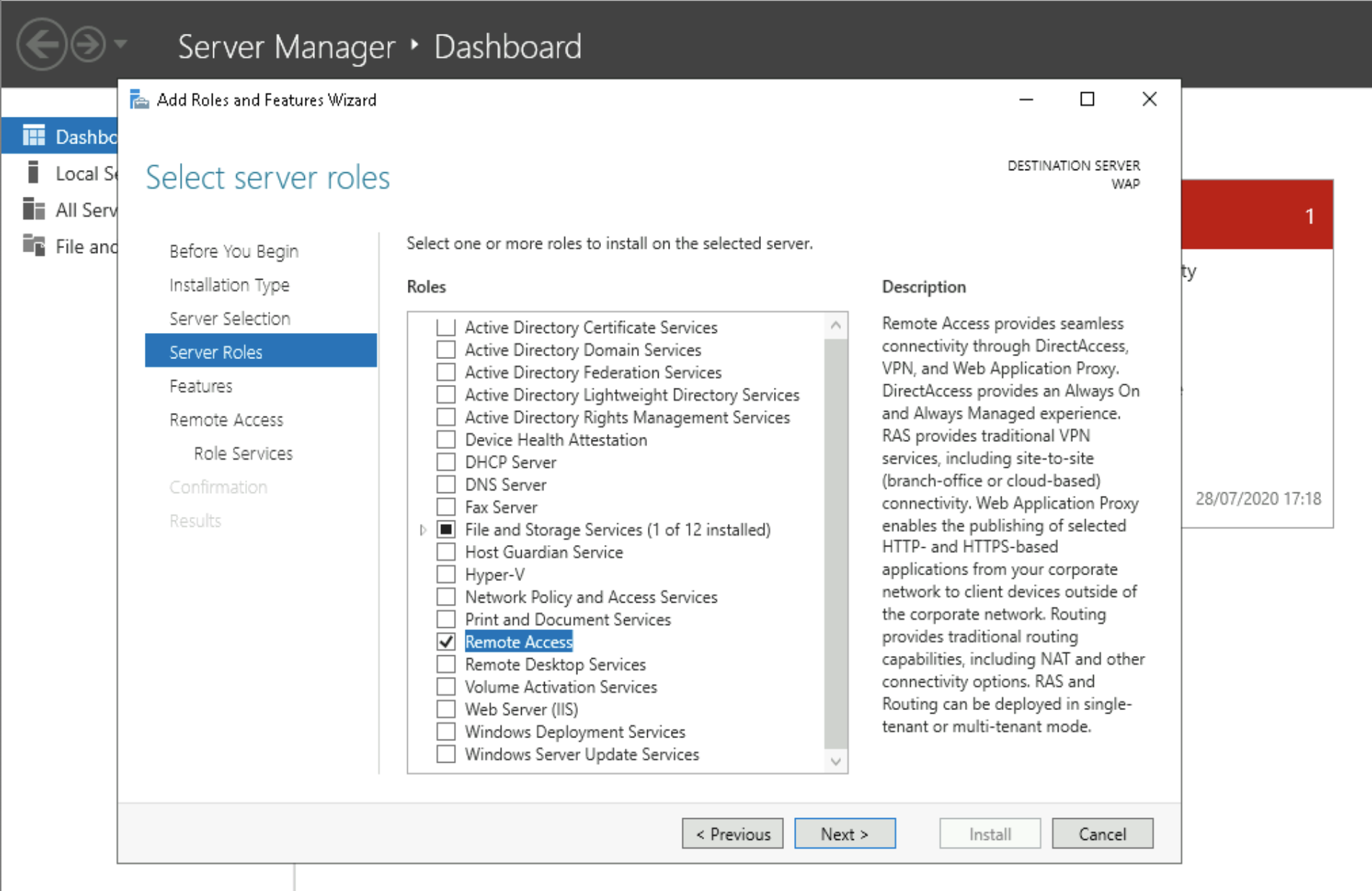Go to the Installation Type step
This screenshot has width=1372, height=891.
point(229,284)
